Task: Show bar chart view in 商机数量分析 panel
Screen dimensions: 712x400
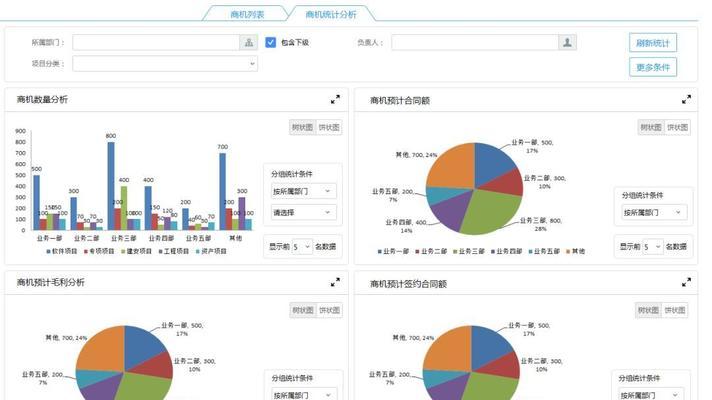Action: [302, 127]
